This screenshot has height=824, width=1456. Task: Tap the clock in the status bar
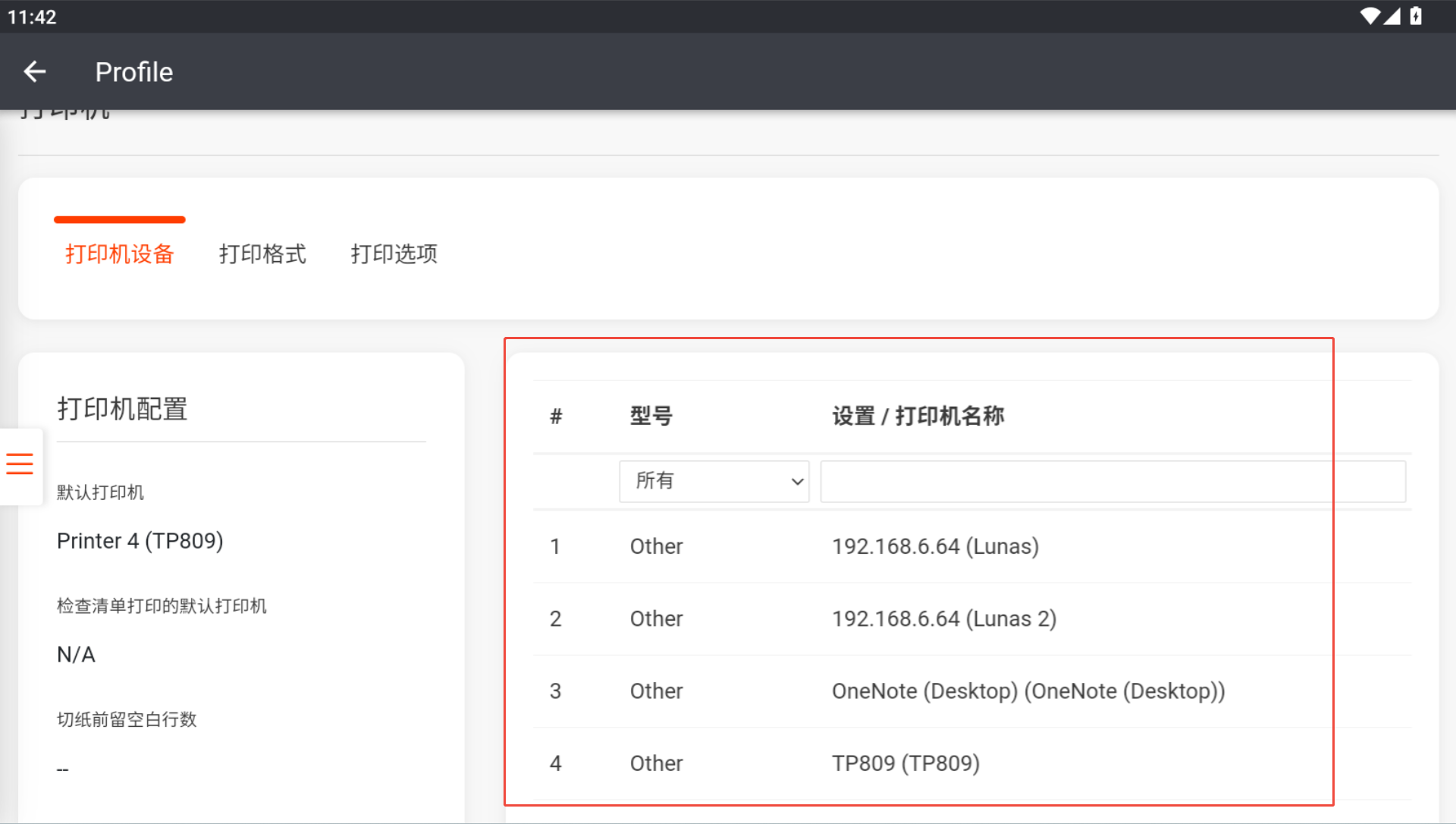click(x=32, y=17)
